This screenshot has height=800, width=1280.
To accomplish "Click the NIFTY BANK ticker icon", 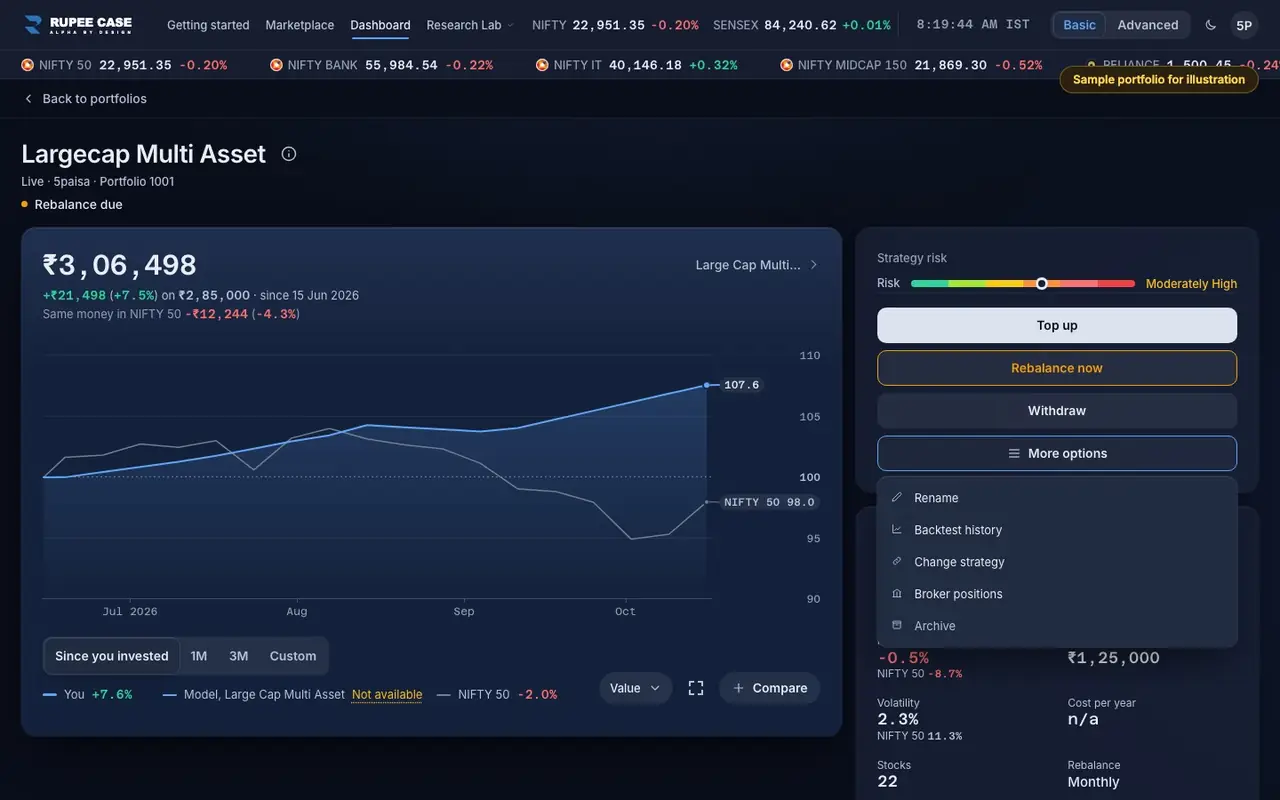I will pyautogui.click(x=276, y=65).
